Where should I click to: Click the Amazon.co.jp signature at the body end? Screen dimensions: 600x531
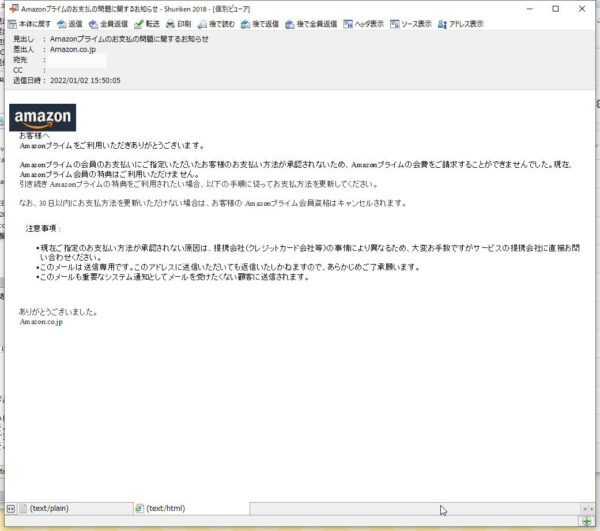41,322
